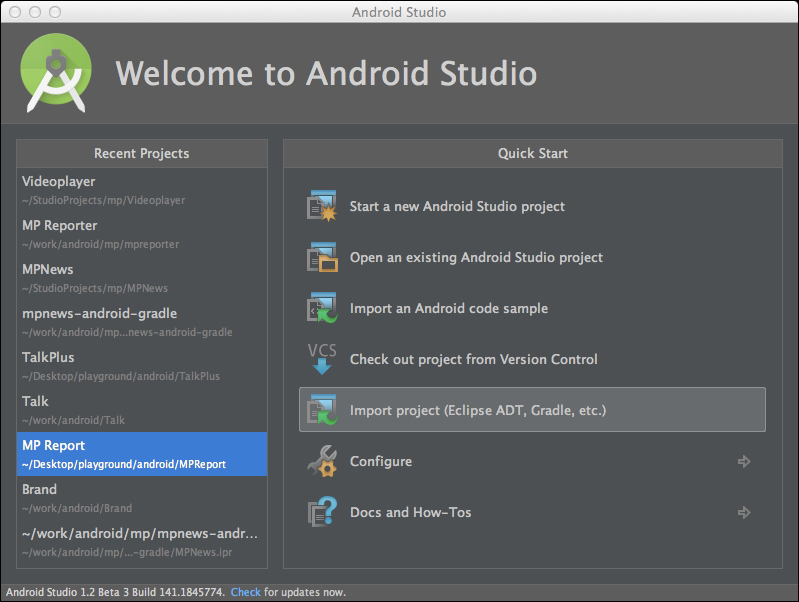Click the Recent Projects panel header

(142, 153)
